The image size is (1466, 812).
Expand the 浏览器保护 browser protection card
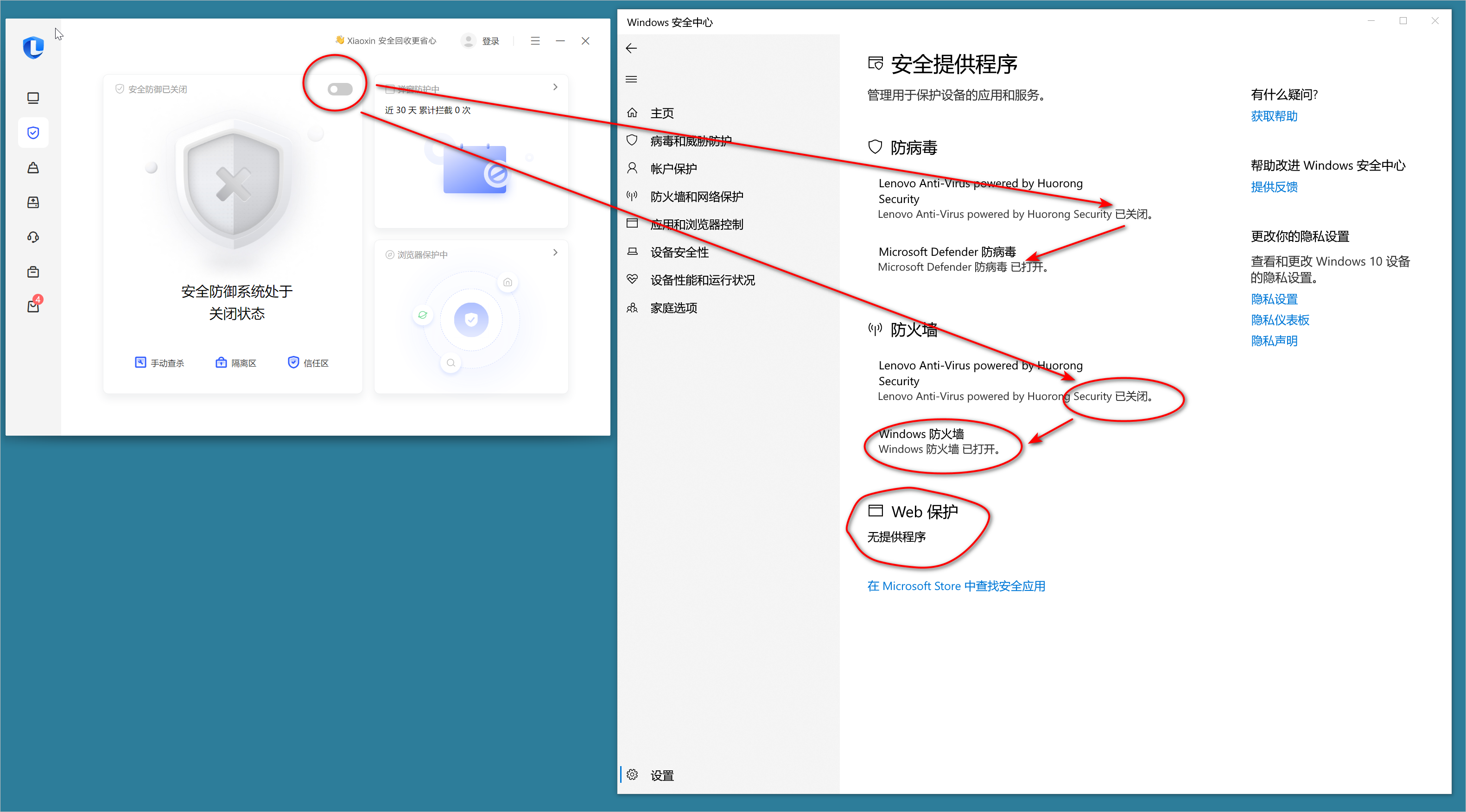click(x=555, y=253)
